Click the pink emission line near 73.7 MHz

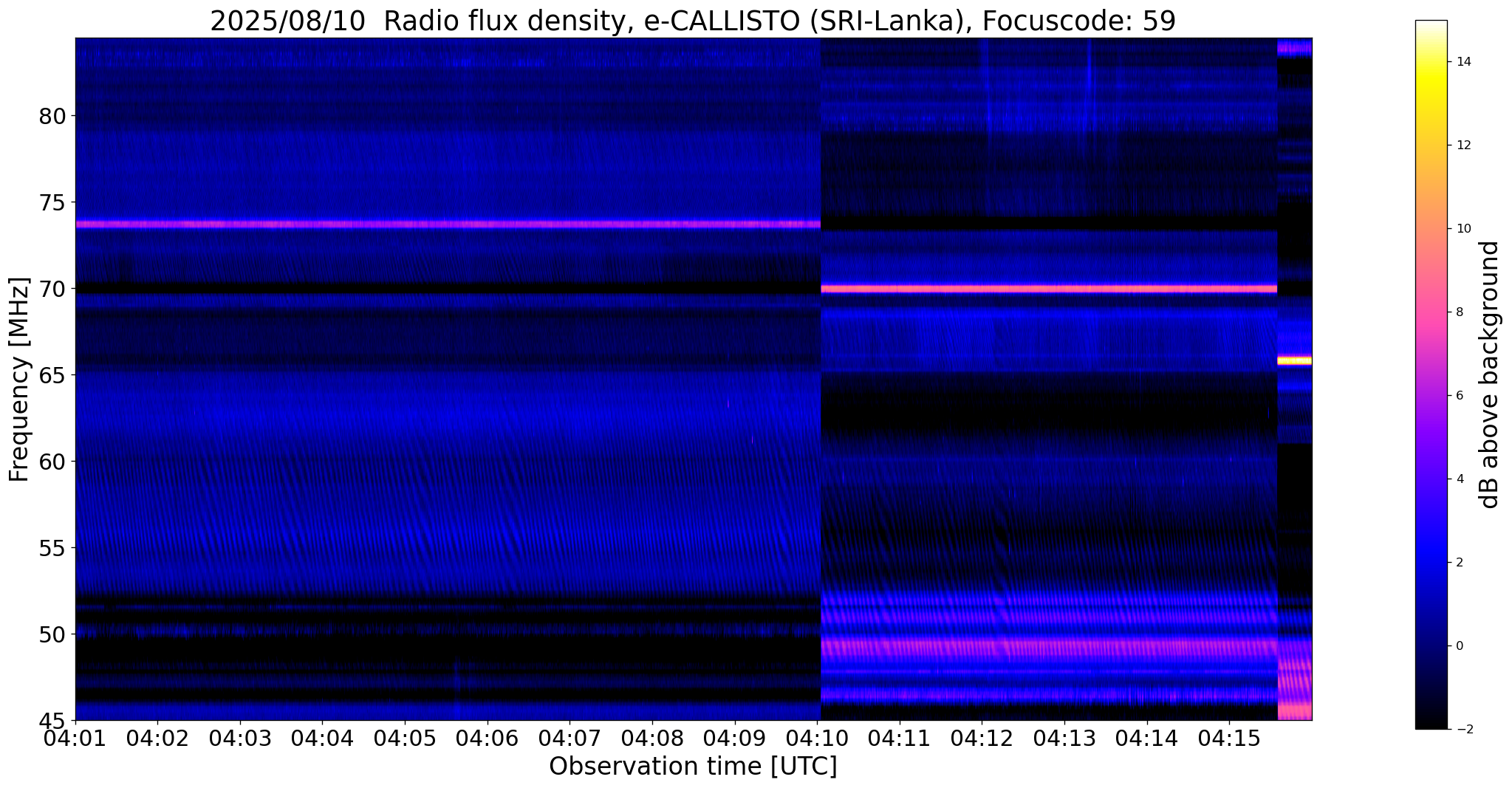448,224
